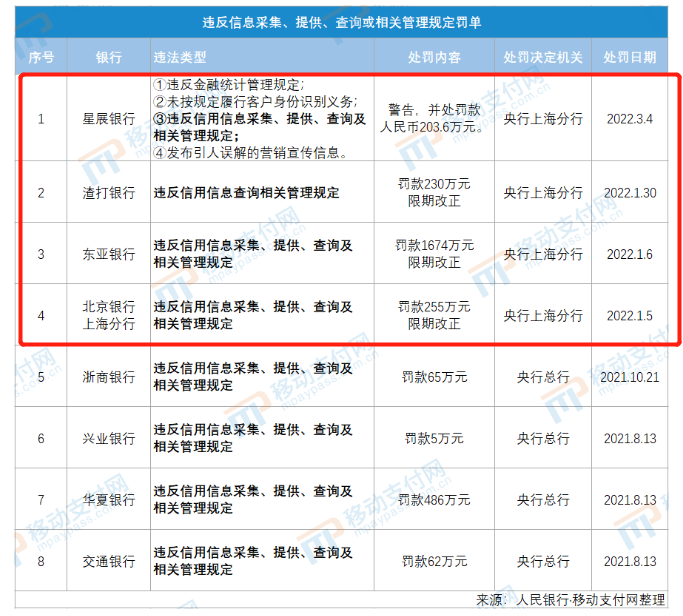
Task: Click the penalty 罚款486万元
Action: point(434,500)
